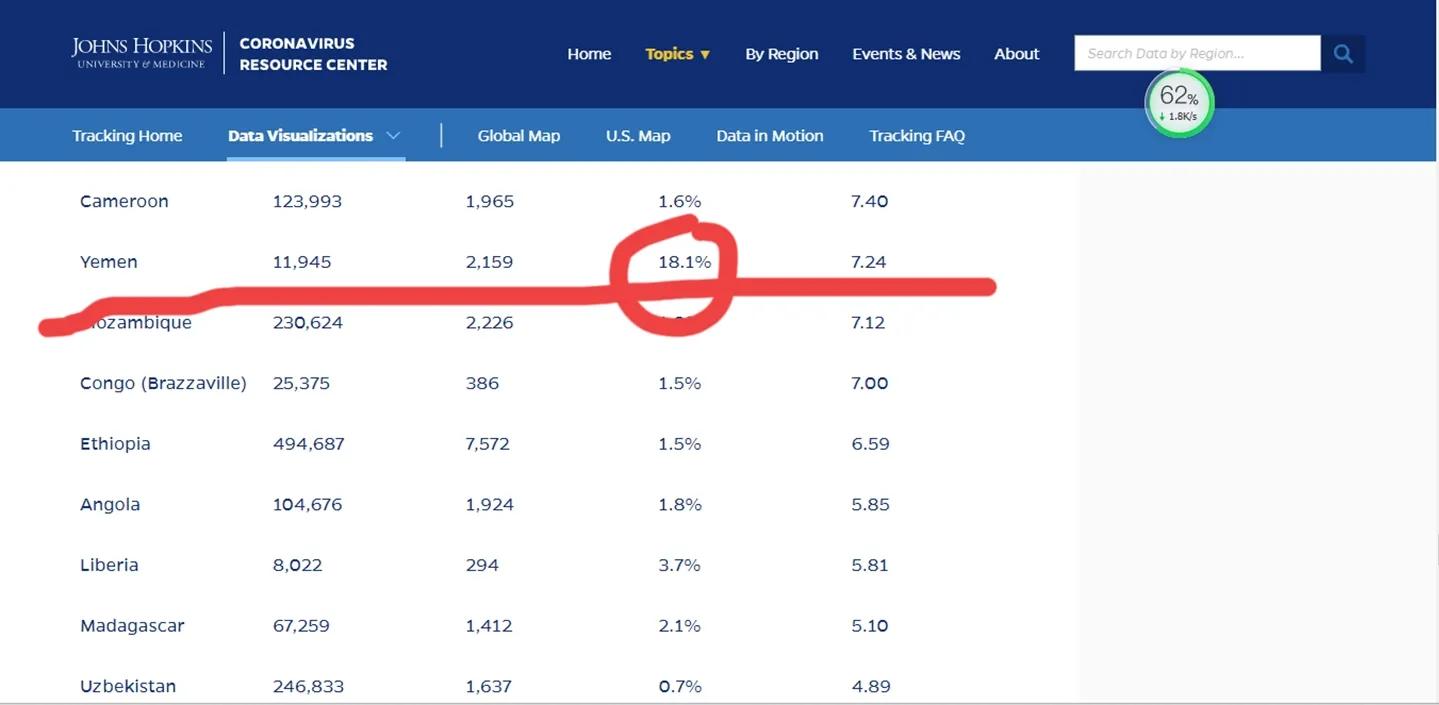Open the Global Map tab
The width and height of the screenshot is (1439, 705).
click(x=518, y=136)
